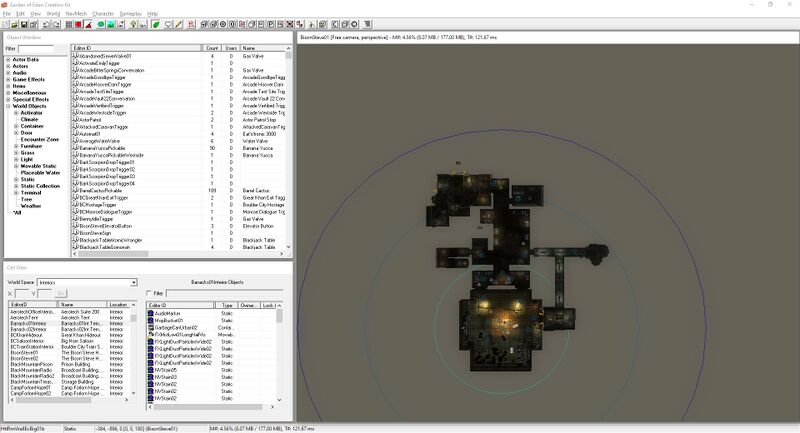The height and width of the screenshot is (433, 800).
Task: Expand the Furniture subcategory
Action: coord(13,144)
